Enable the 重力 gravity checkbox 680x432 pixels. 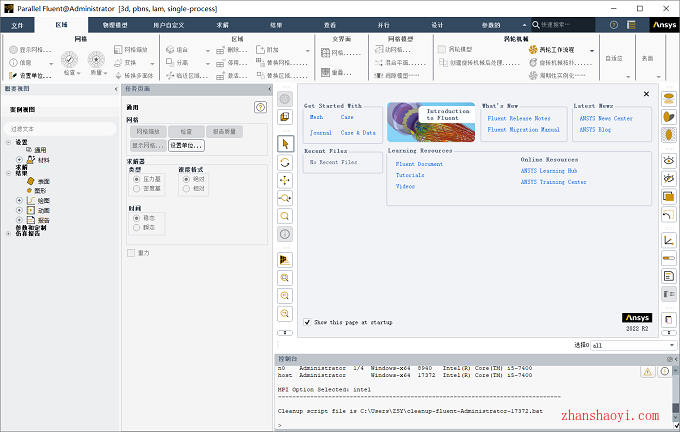coord(131,253)
